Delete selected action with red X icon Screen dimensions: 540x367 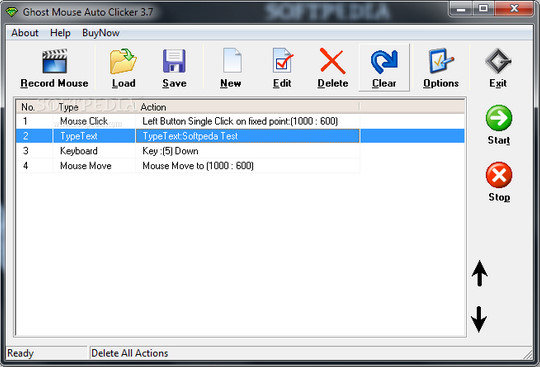coord(332,61)
